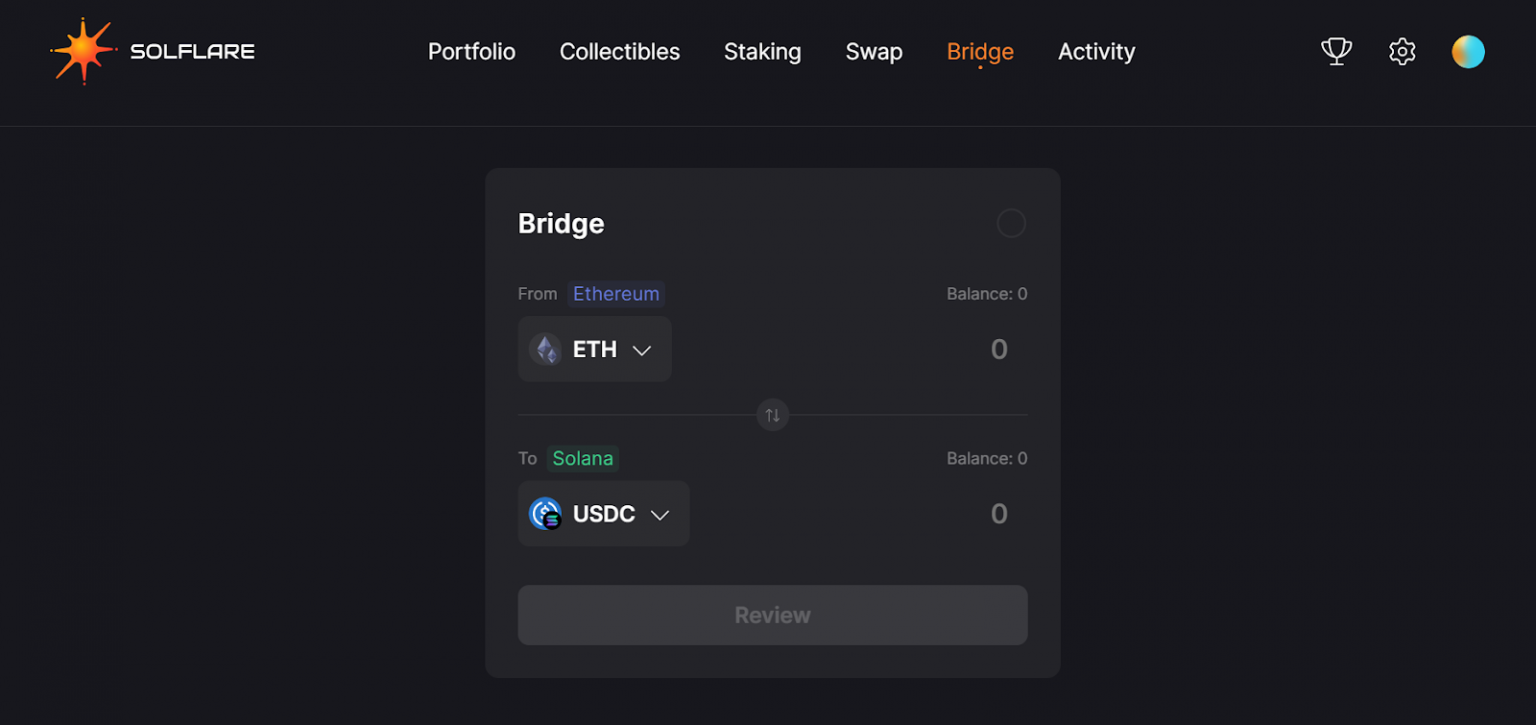Switch to the Swap tab
1536x725 pixels.
coord(874,51)
